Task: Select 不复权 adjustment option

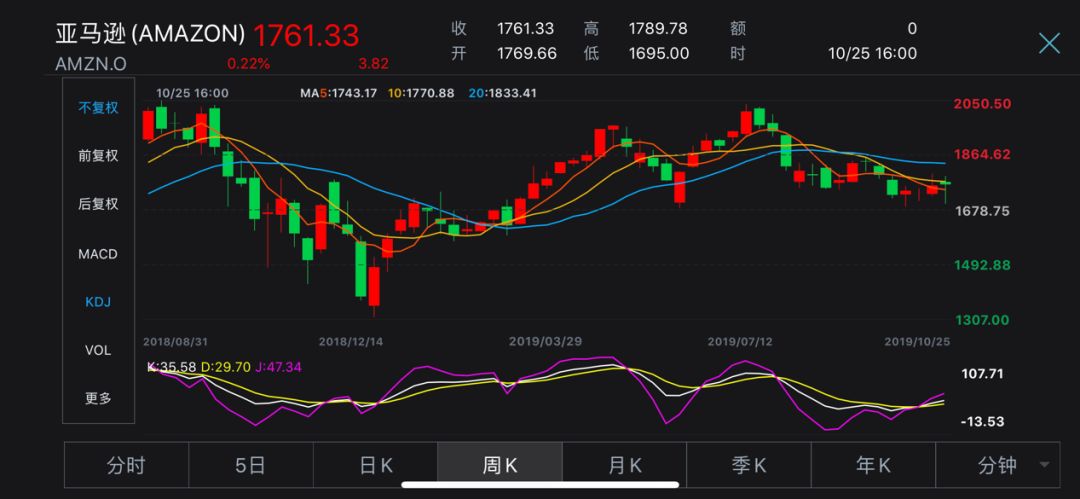Action: coord(98,108)
